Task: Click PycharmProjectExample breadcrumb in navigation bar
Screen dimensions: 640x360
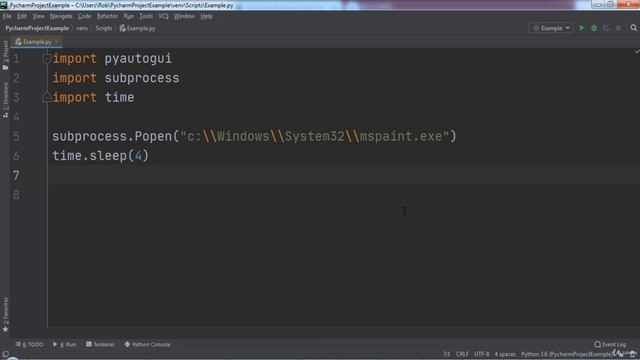Action: (x=37, y=28)
